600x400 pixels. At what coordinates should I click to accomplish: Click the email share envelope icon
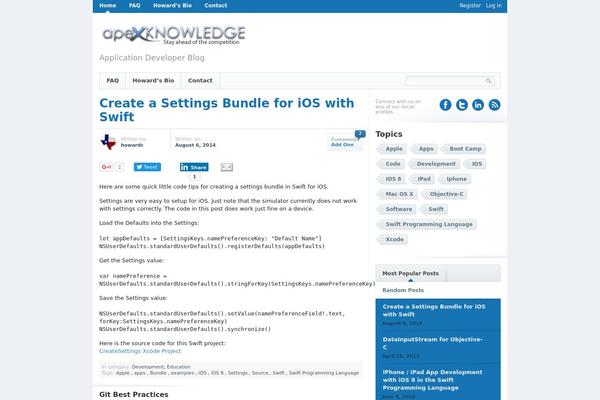click(x=227, y=167)
